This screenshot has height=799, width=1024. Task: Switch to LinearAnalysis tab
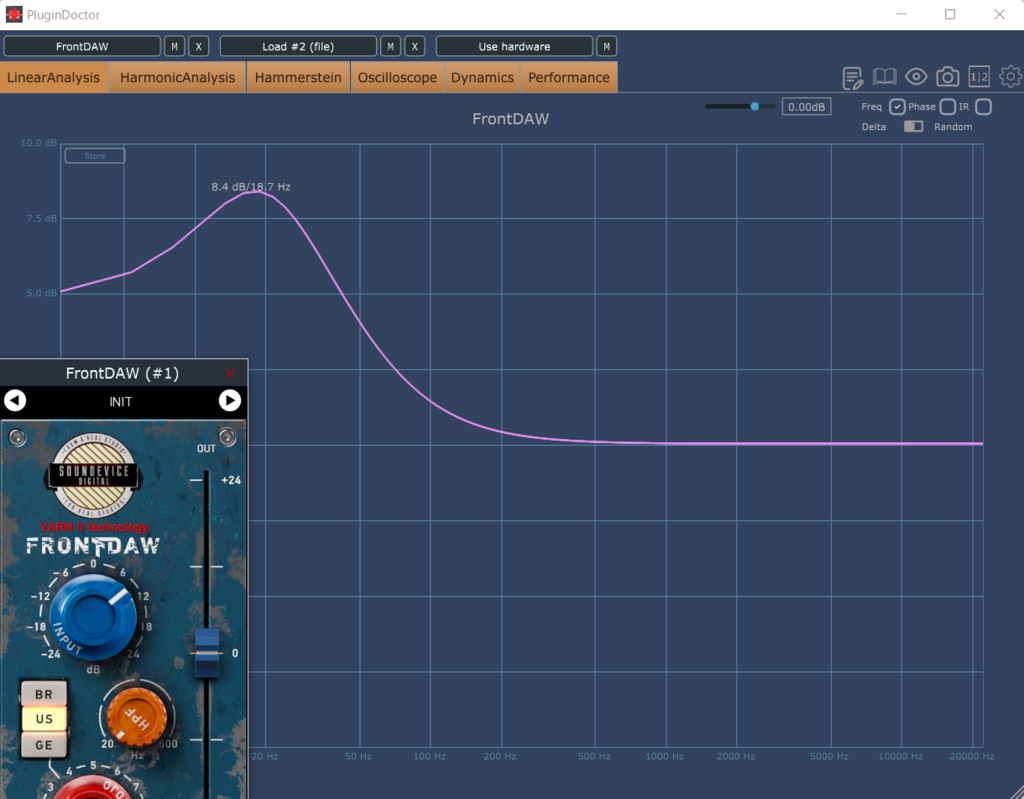(x=54, y=77)
